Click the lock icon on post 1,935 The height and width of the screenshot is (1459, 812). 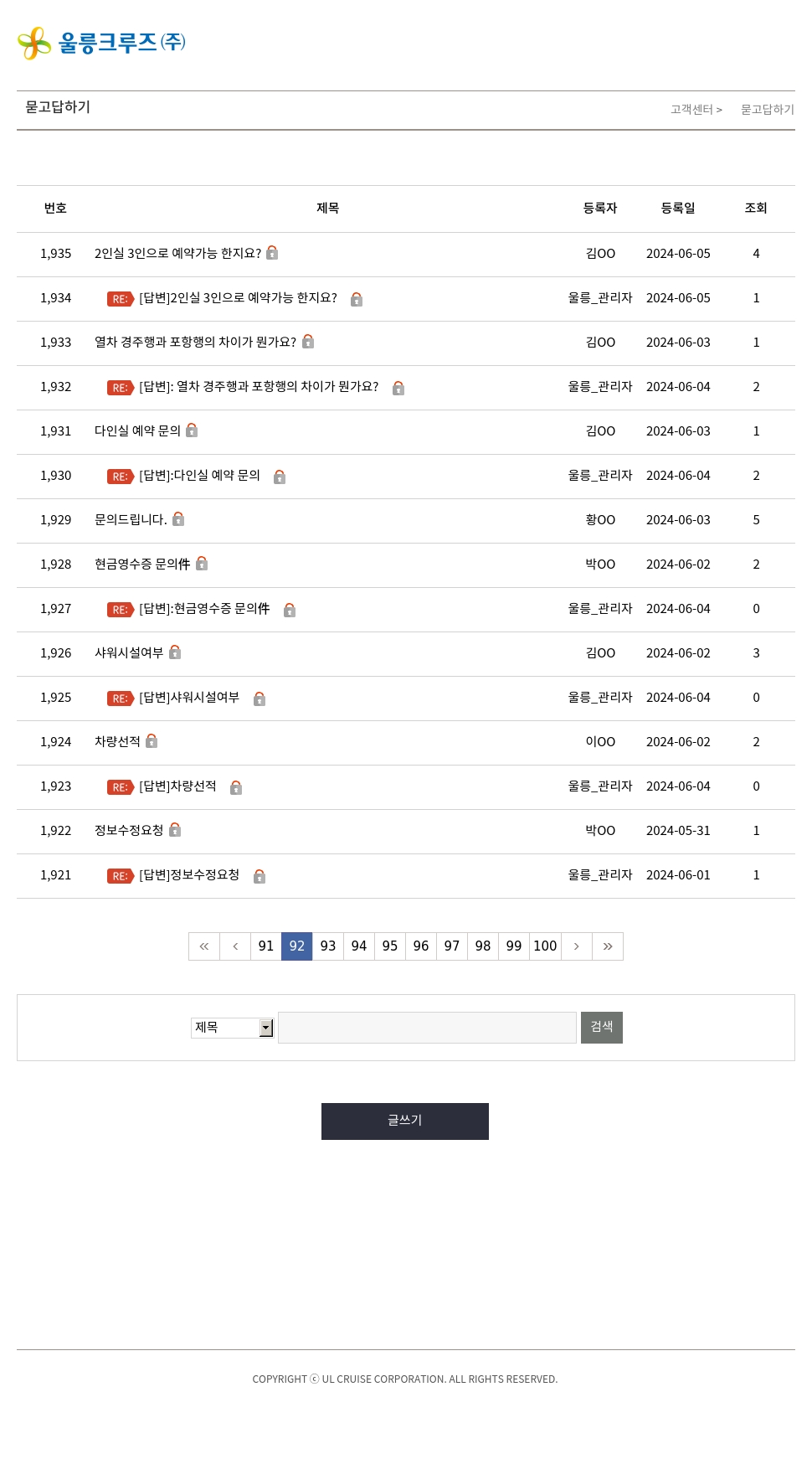pyautogui.click(x=272, y=253)
